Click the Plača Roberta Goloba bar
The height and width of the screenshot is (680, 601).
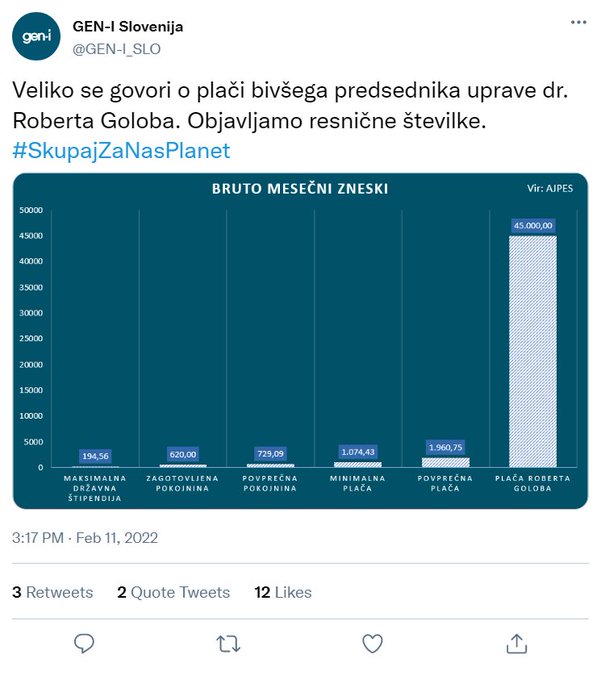click(x=533, y=351)
